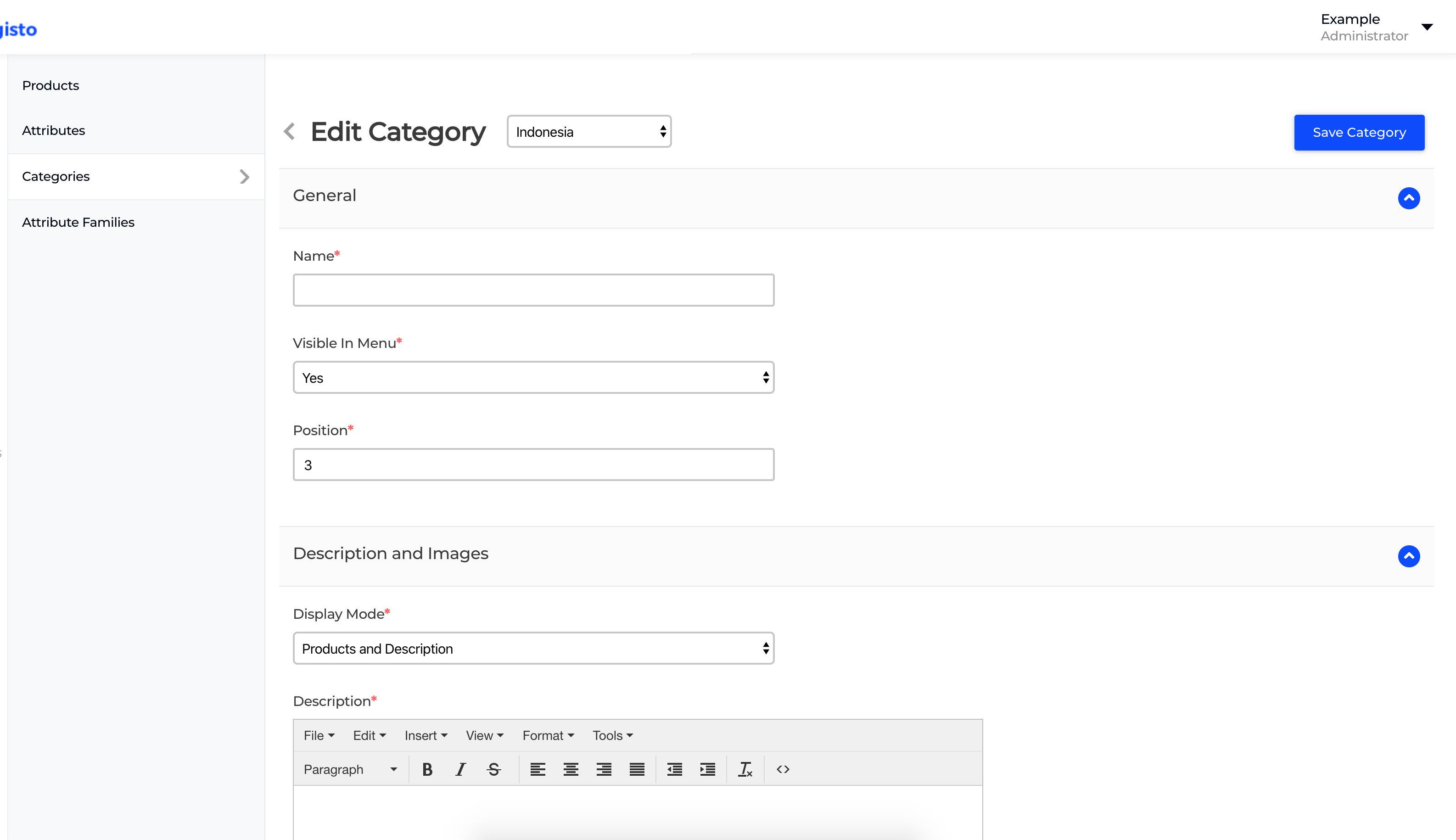Click the Description and Images heading

(391, 554)
